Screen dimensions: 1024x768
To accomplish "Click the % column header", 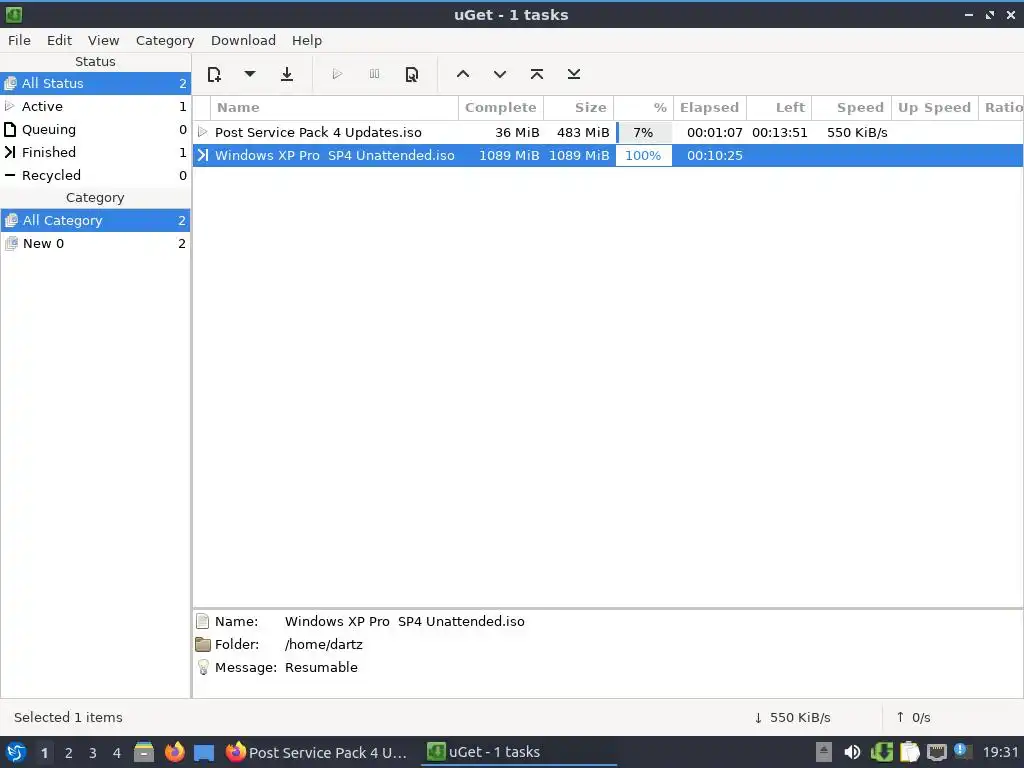I will pyautogui.click(x=644, y=108).
